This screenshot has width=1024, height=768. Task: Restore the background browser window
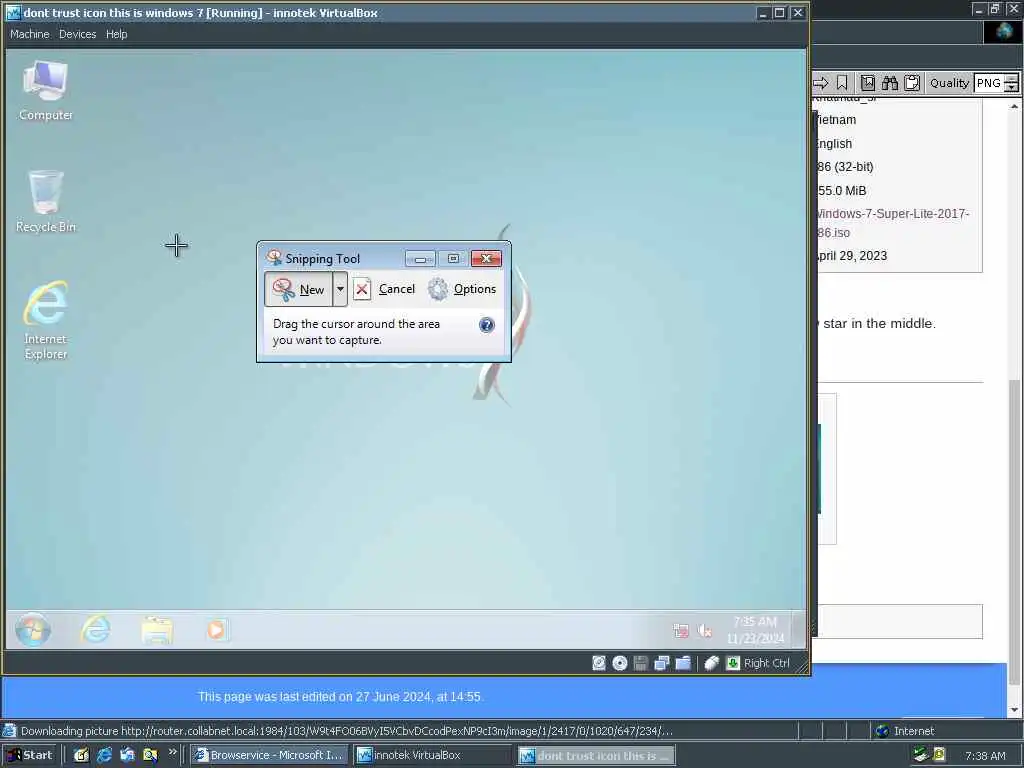pos(995,9)
